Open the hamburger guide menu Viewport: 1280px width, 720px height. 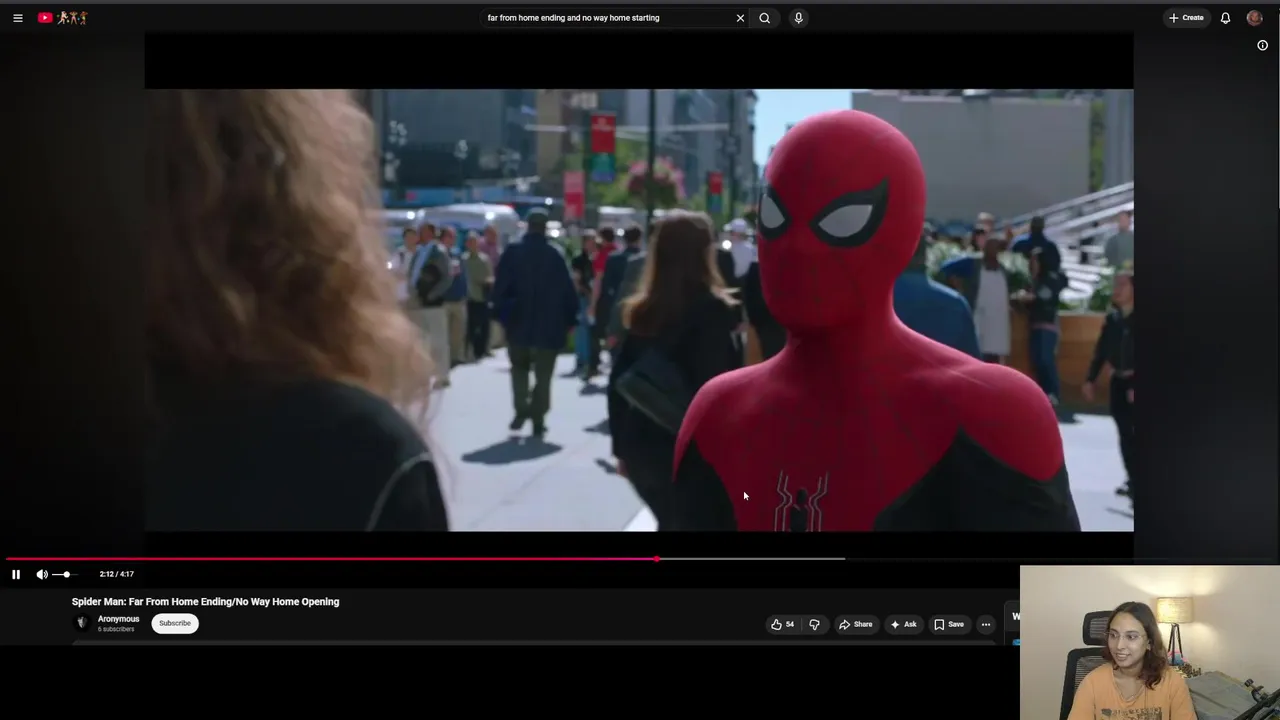point(17,18)
